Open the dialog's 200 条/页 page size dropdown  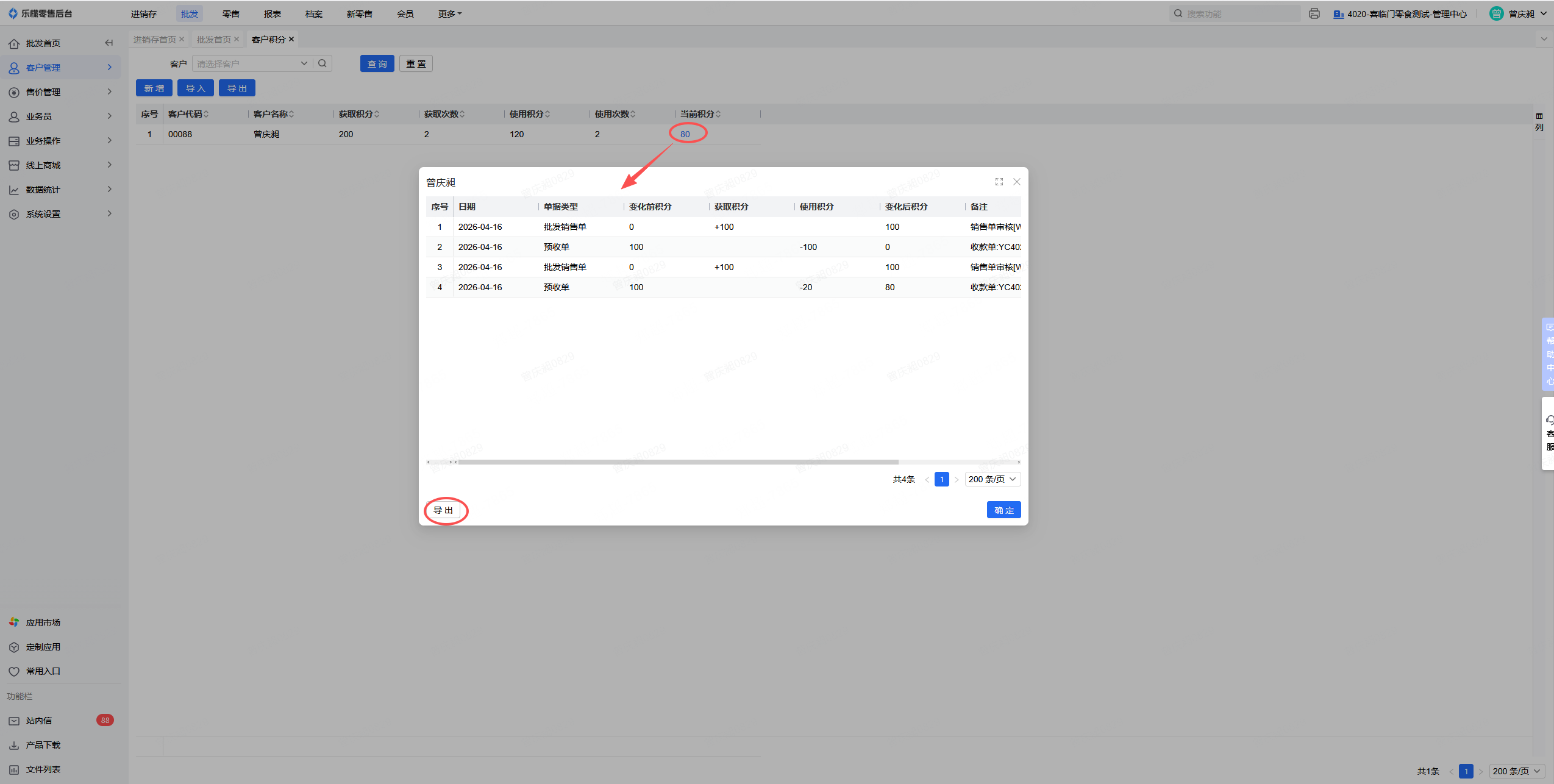[992, 479]
